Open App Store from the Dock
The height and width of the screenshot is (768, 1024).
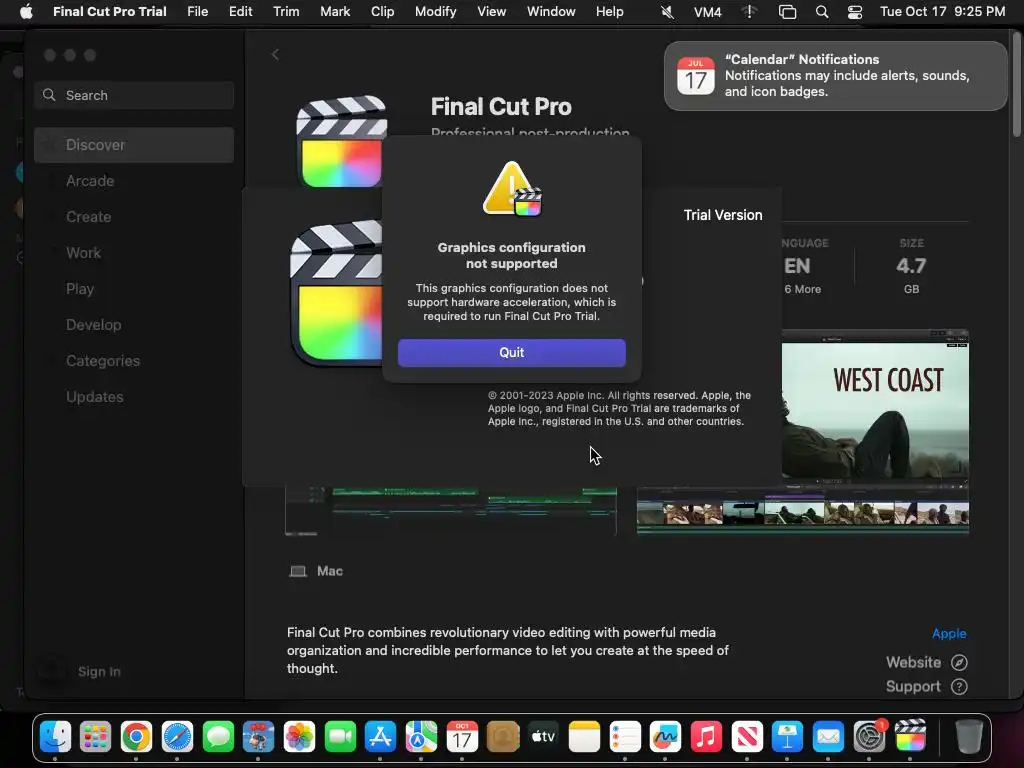click(x=380, y=737)
